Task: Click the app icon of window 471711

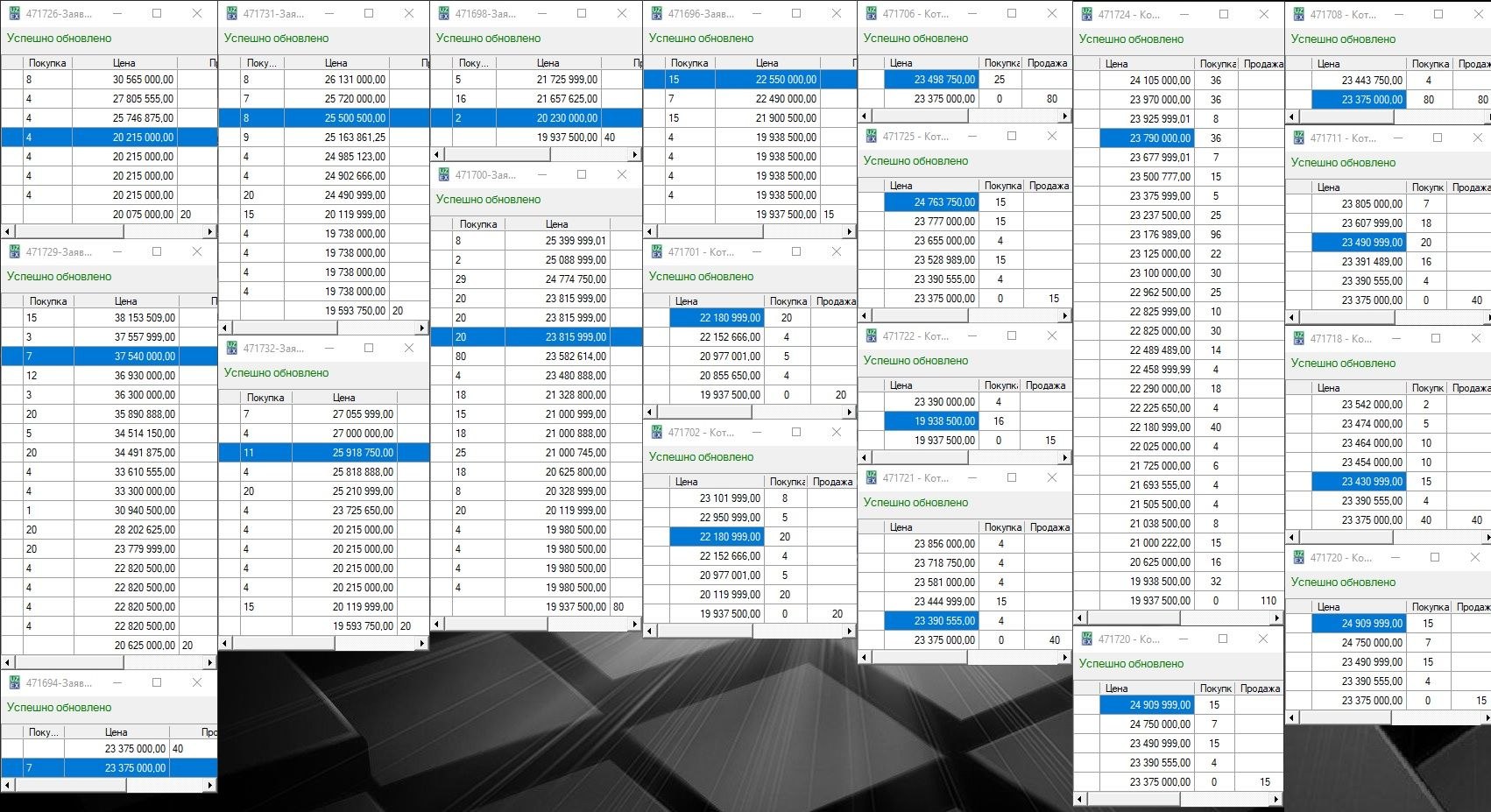Action: [x=1298, y=138]
